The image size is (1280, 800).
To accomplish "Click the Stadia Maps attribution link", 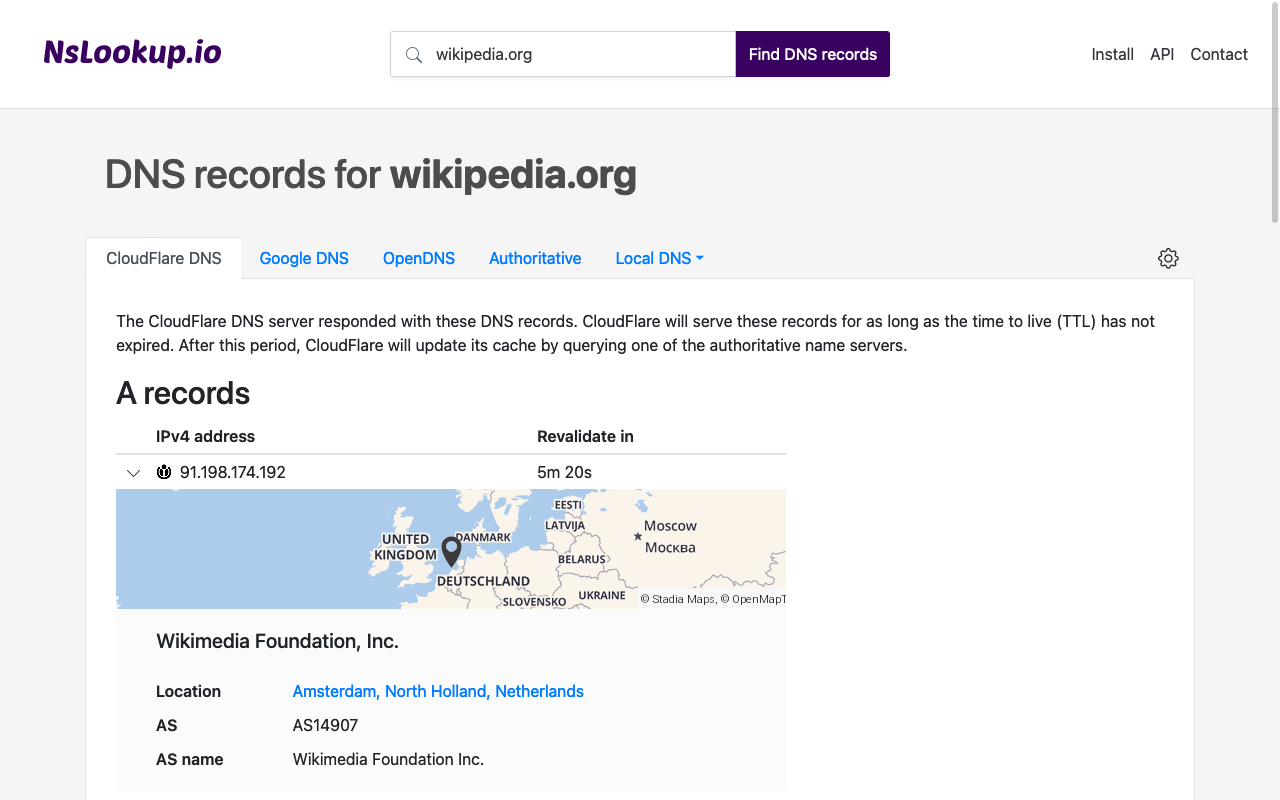I will [687, 598].
